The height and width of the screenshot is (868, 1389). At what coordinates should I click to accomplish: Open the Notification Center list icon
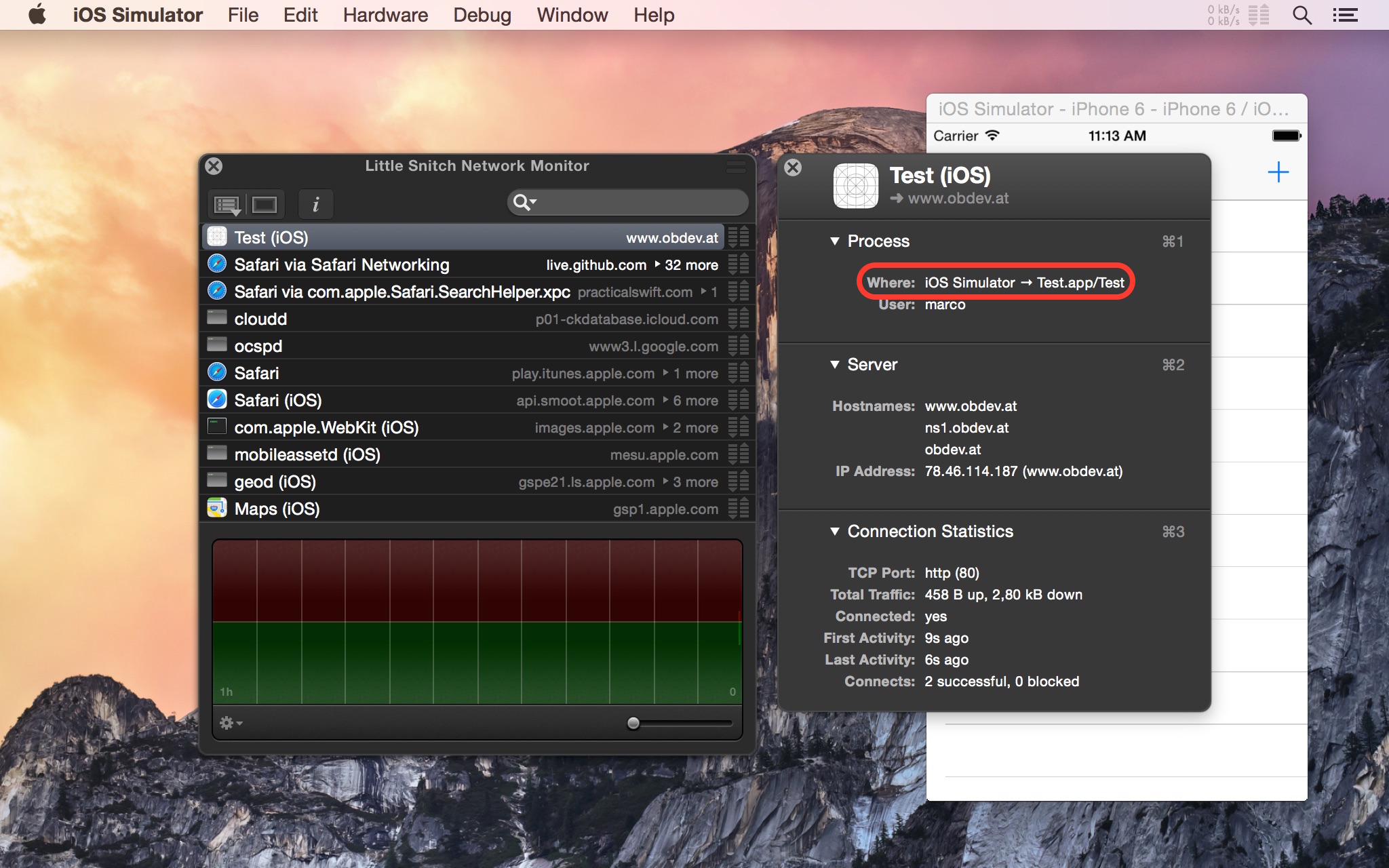[x=1344, y=15]
